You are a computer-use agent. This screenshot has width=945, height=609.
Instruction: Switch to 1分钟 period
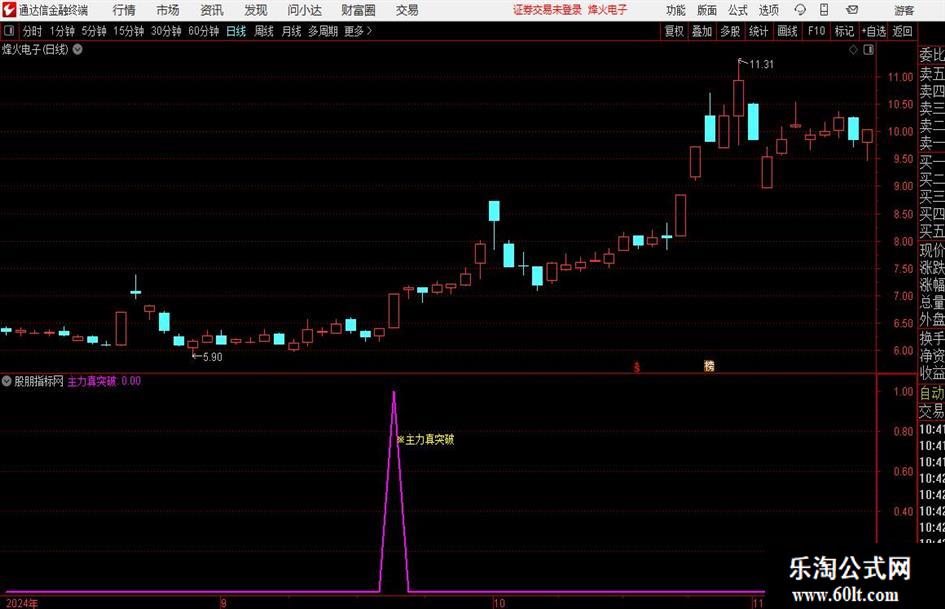click(62, 31)
